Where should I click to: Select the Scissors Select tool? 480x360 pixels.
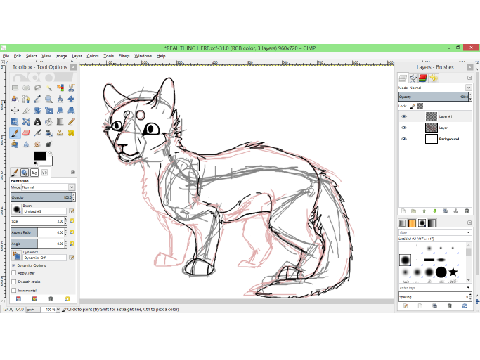(71, 88)
